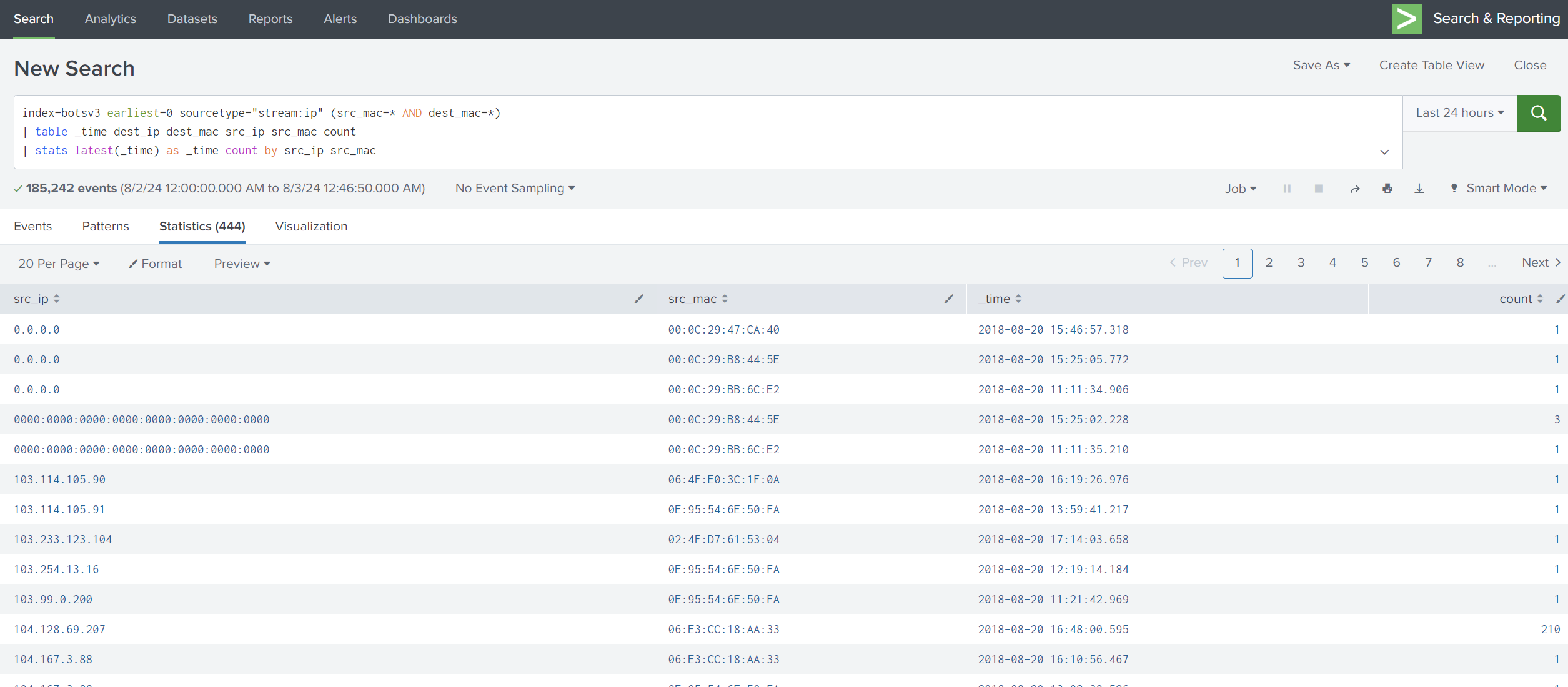Screen dimensions: 1568x687
Task: Select the Patterns tab
Action: click(x=106, y=226)
